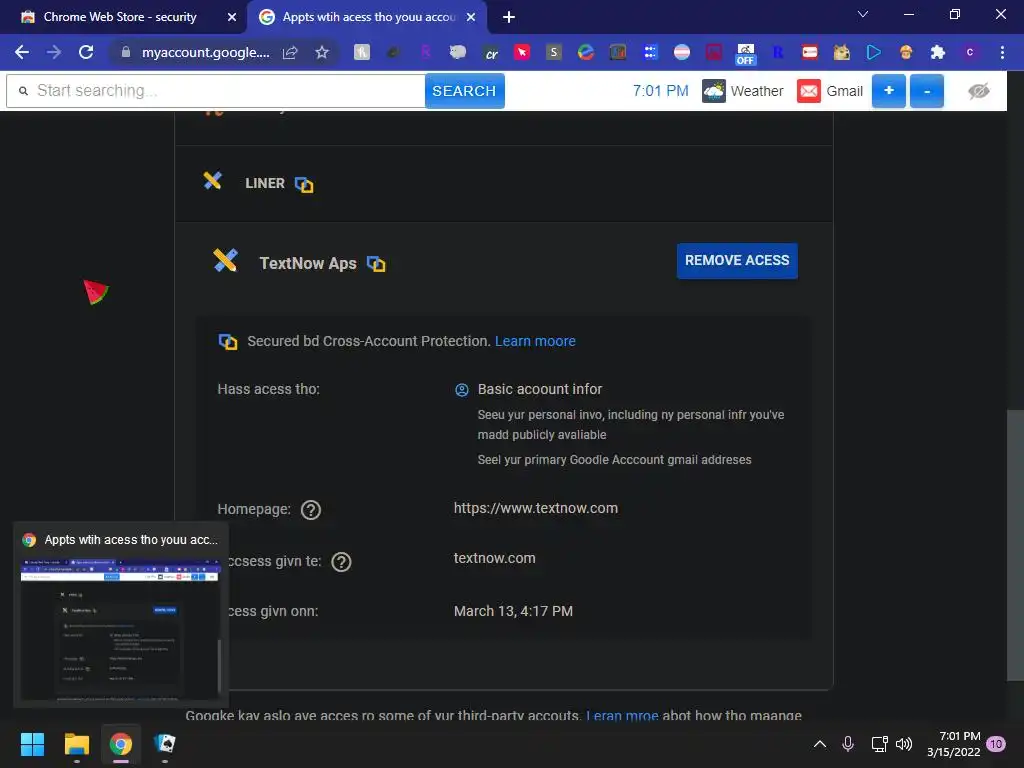This screenshot has height=768, width=1024.
Task: Open the notification center badge showing 10
Action: [995, 744]
